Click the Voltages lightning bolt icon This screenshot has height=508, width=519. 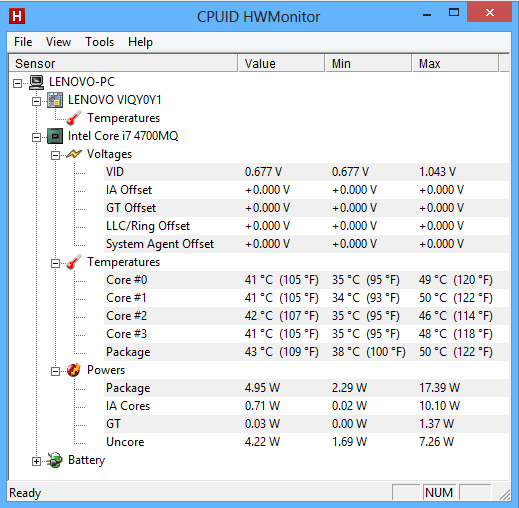click(74, 154)
